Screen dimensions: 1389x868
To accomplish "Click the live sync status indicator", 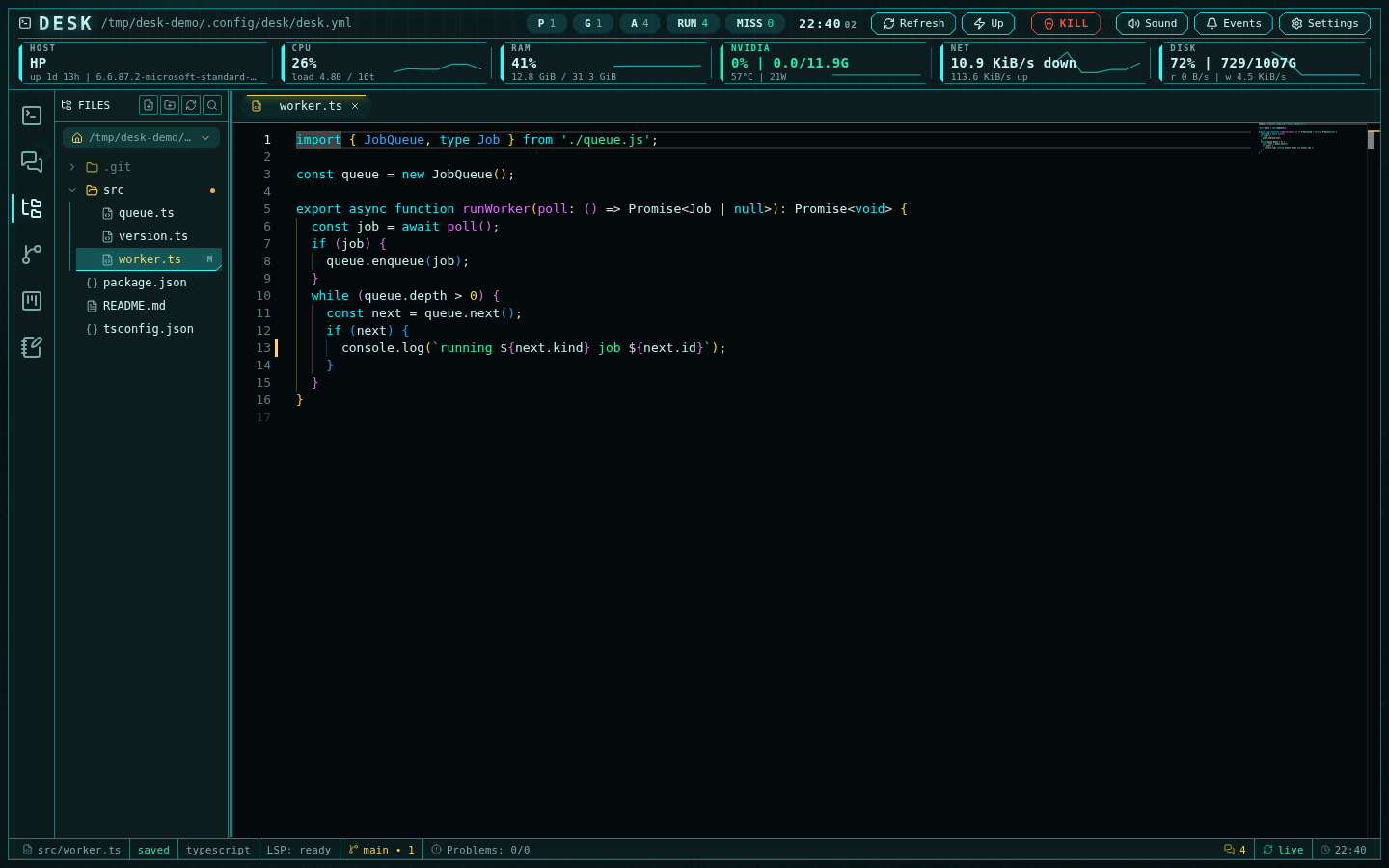I will pos(1283,850).
